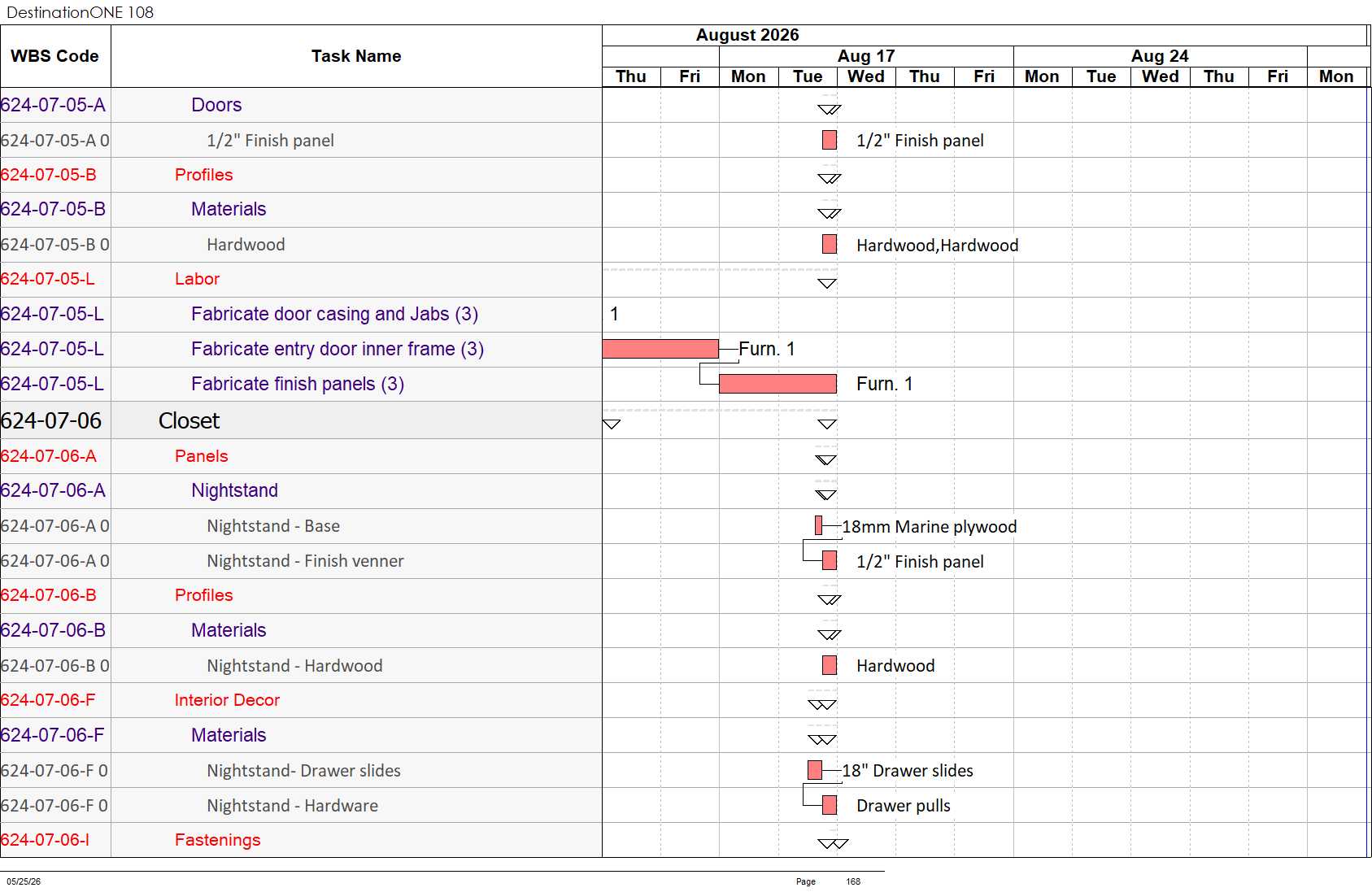Select the 18mm Marine plywood task bar
This screenshot has height=892, width=1372.
(818, 525)
